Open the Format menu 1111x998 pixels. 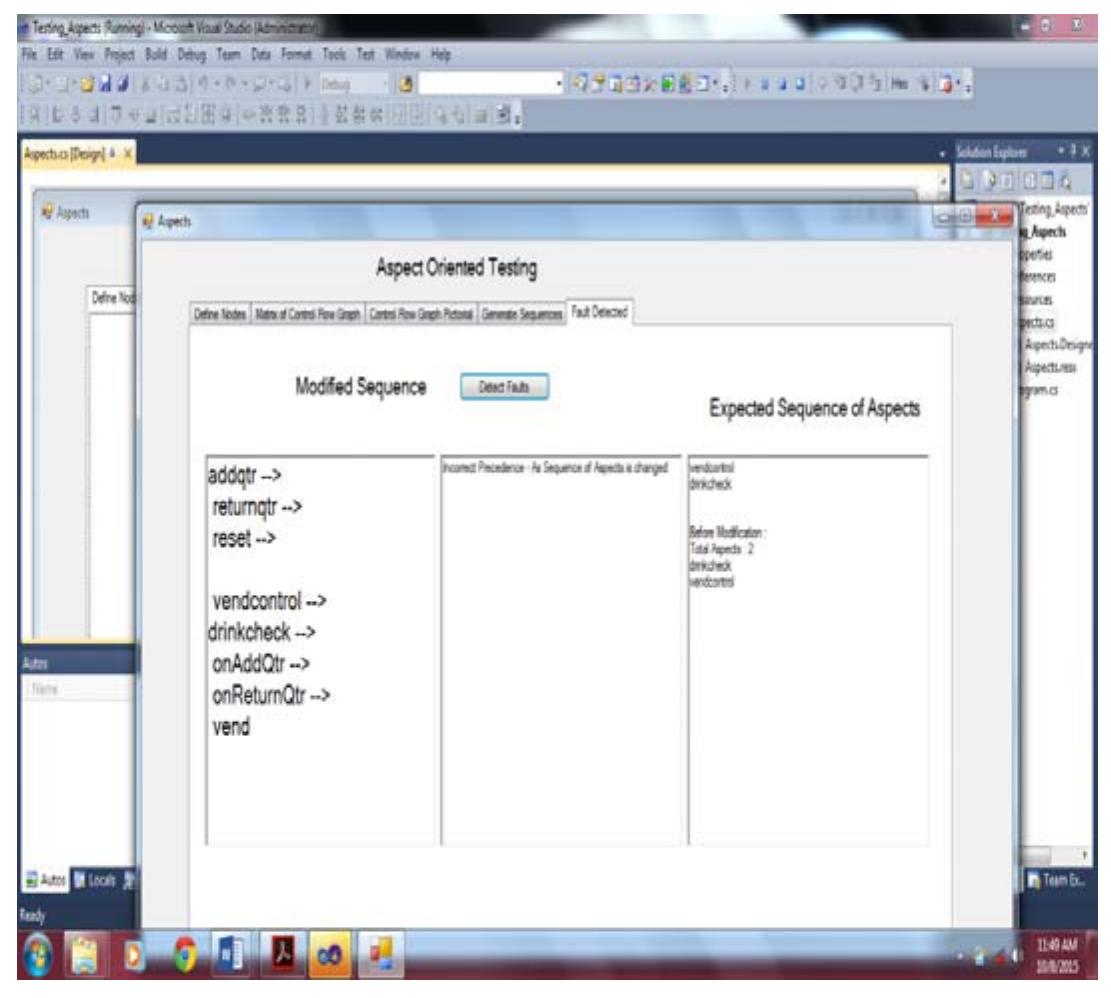click(296, 55)
